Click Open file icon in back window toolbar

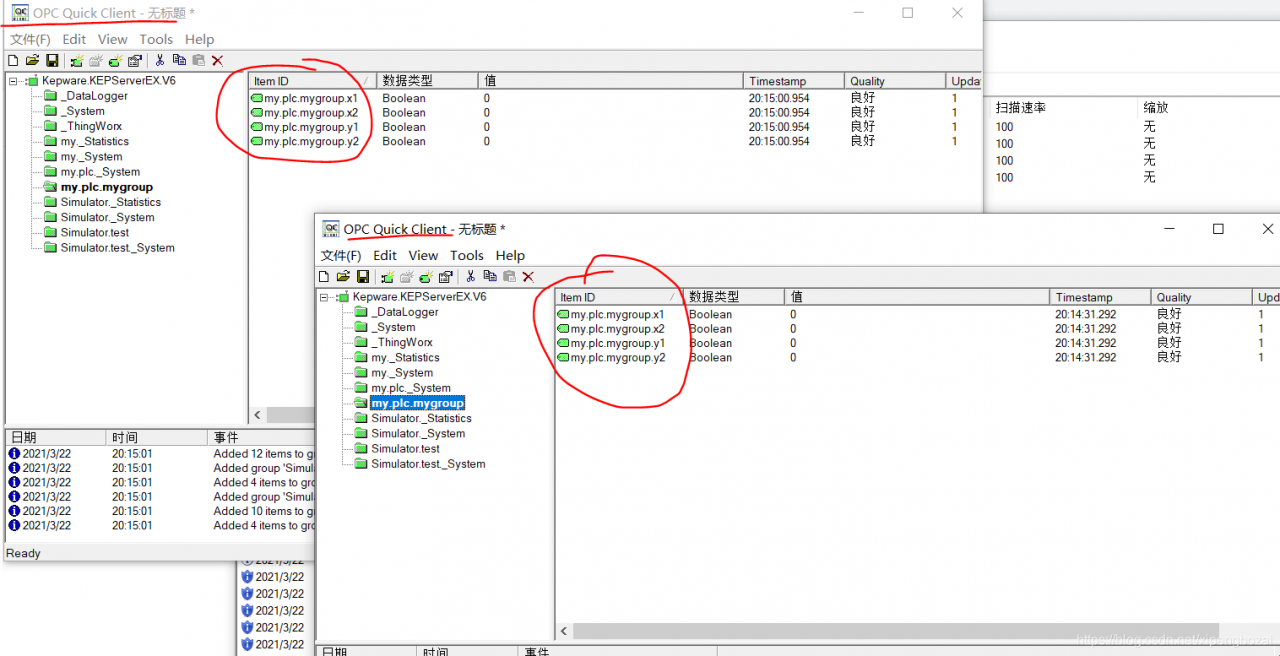tap(32, 61)
